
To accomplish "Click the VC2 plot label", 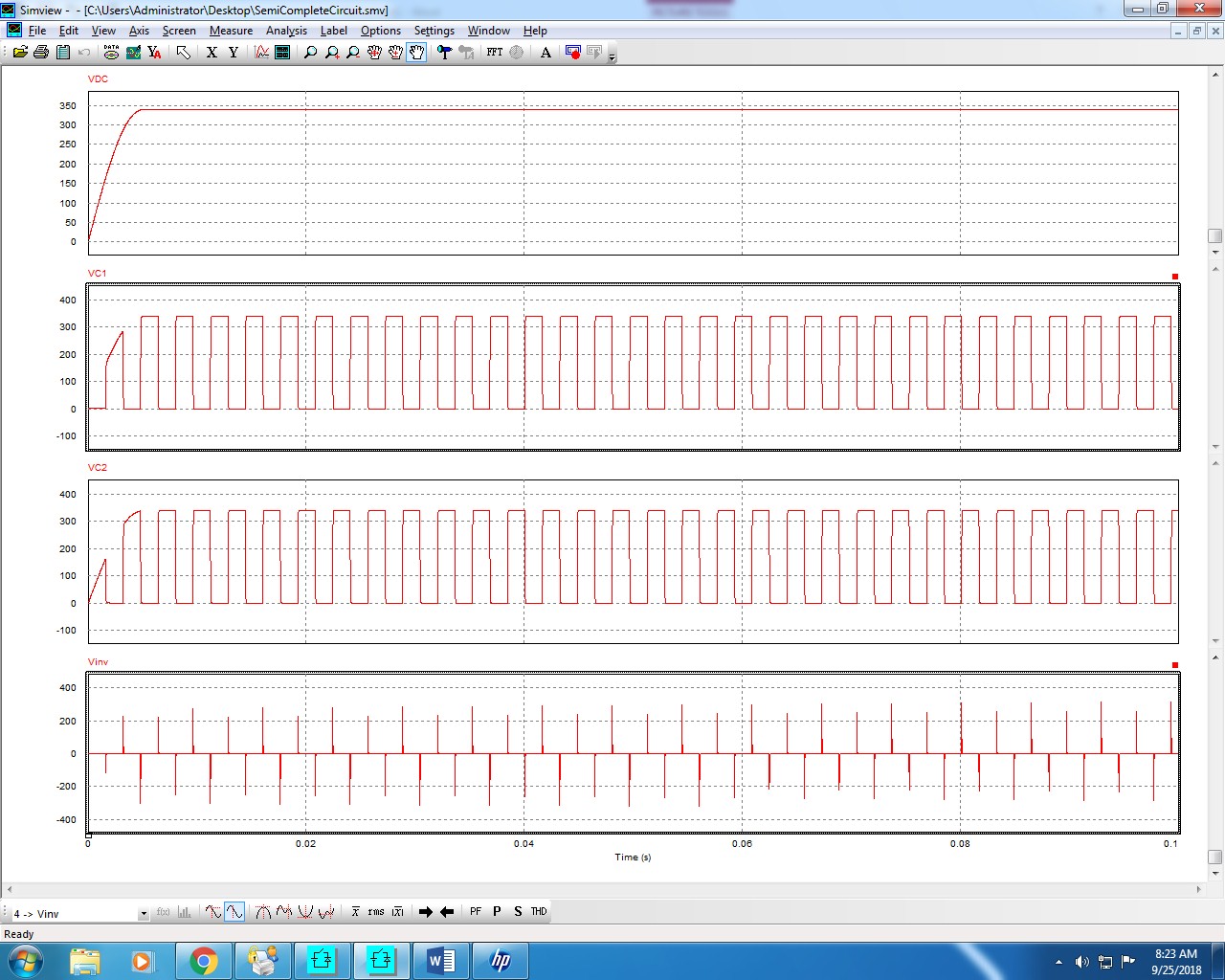I will 97,467.
